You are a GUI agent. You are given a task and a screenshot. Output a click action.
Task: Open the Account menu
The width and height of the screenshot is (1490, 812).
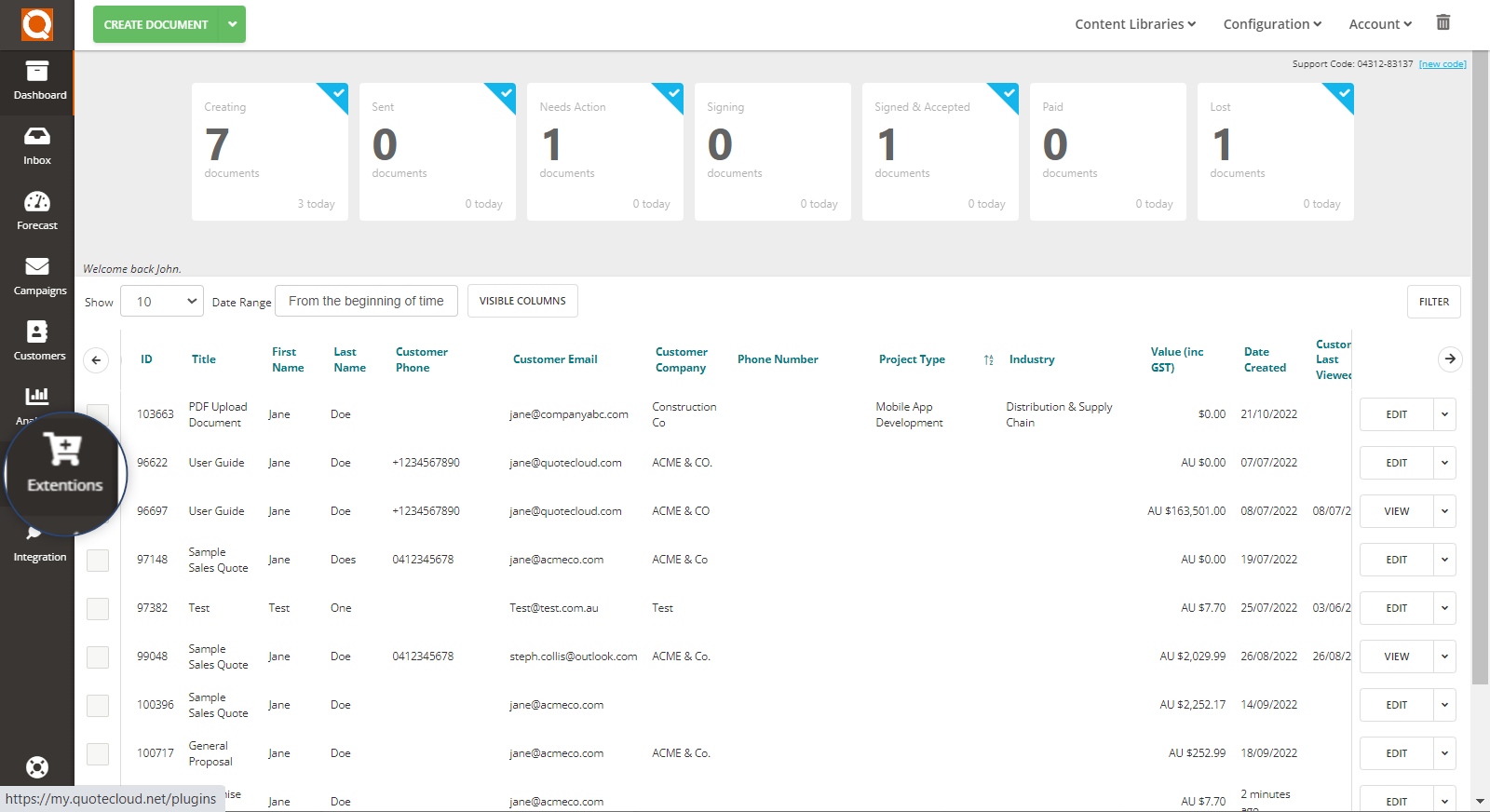coord(1380,24)
